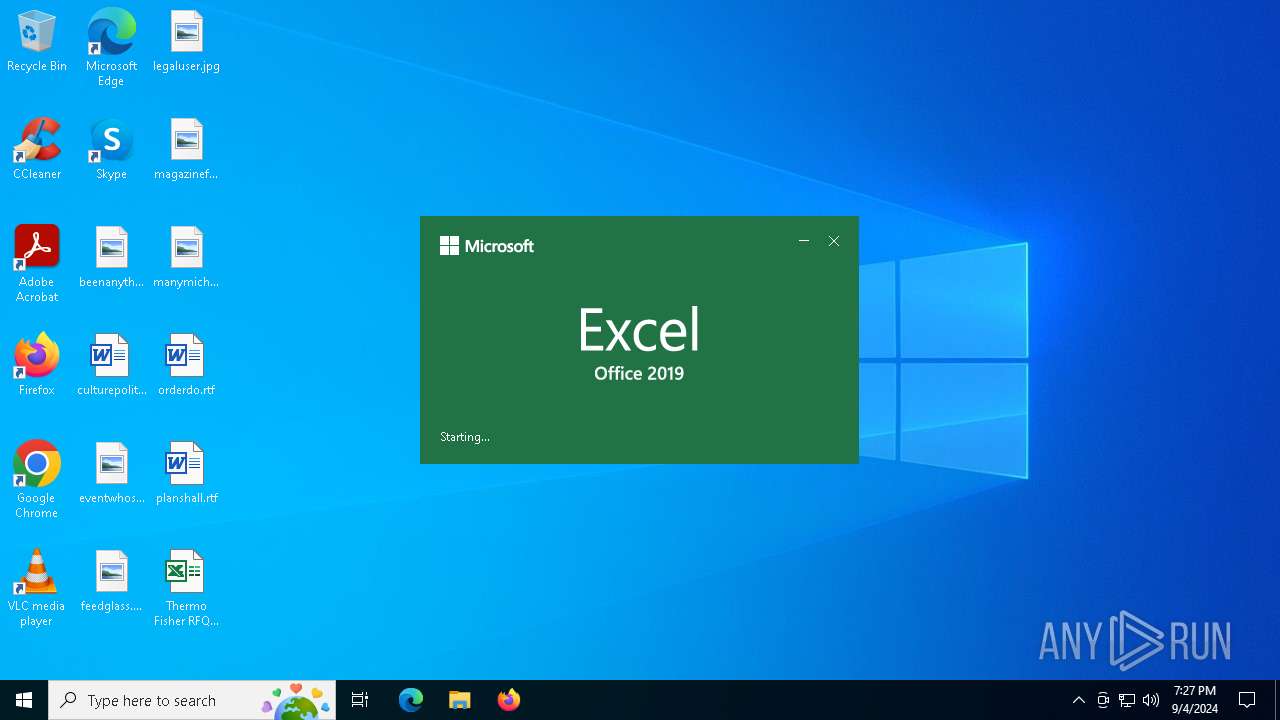Select the Thermo Fisher RFQ Excel file

[186, 588]
